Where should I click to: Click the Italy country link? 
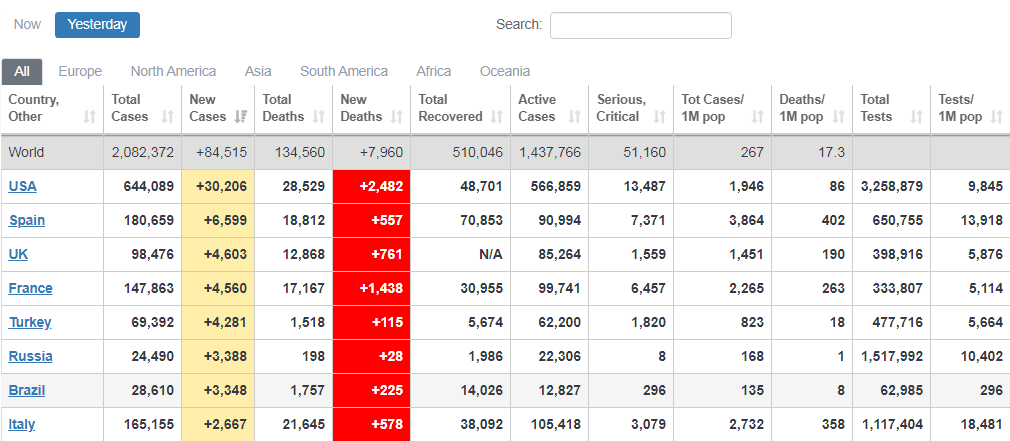[x=22, y=424]
